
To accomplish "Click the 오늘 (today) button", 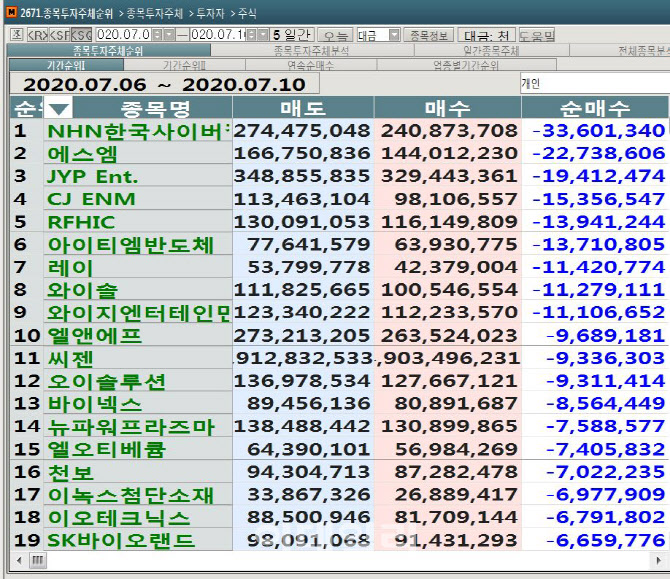I will [336, 35].
